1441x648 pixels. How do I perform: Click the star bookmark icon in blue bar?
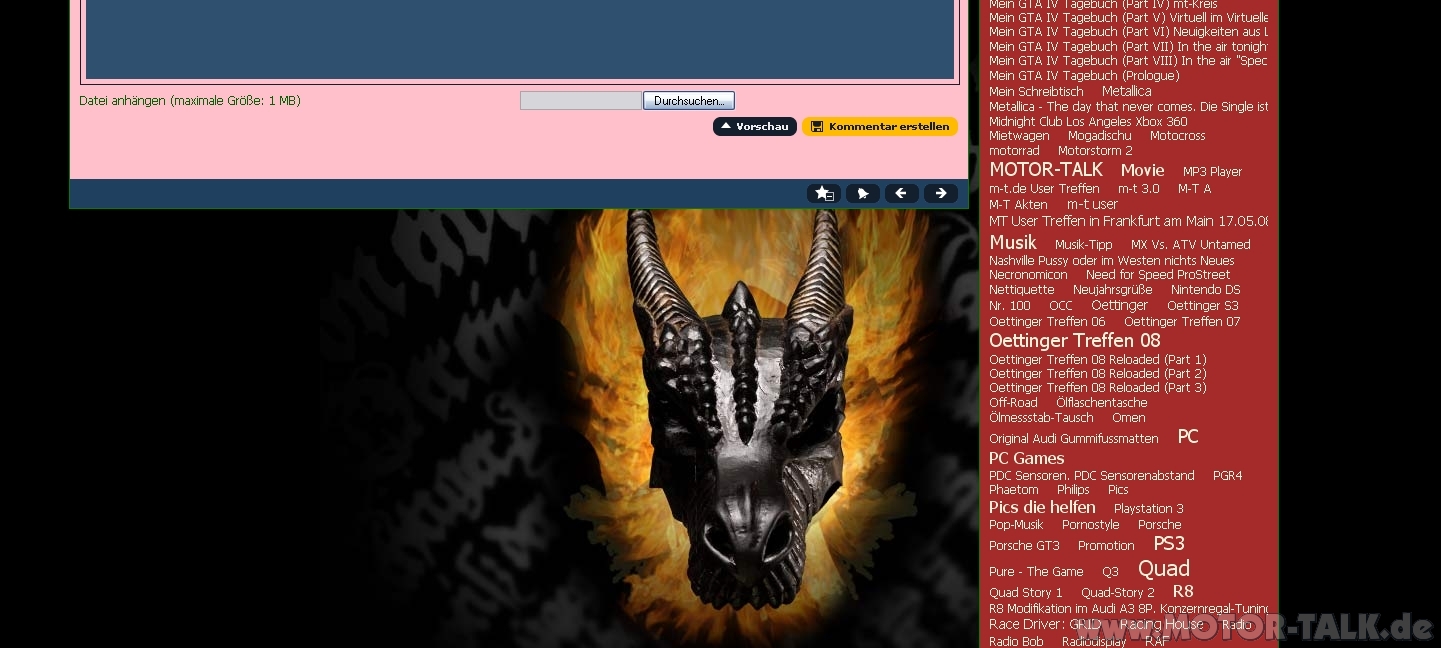pyautogui.click(x=823, y=194)
